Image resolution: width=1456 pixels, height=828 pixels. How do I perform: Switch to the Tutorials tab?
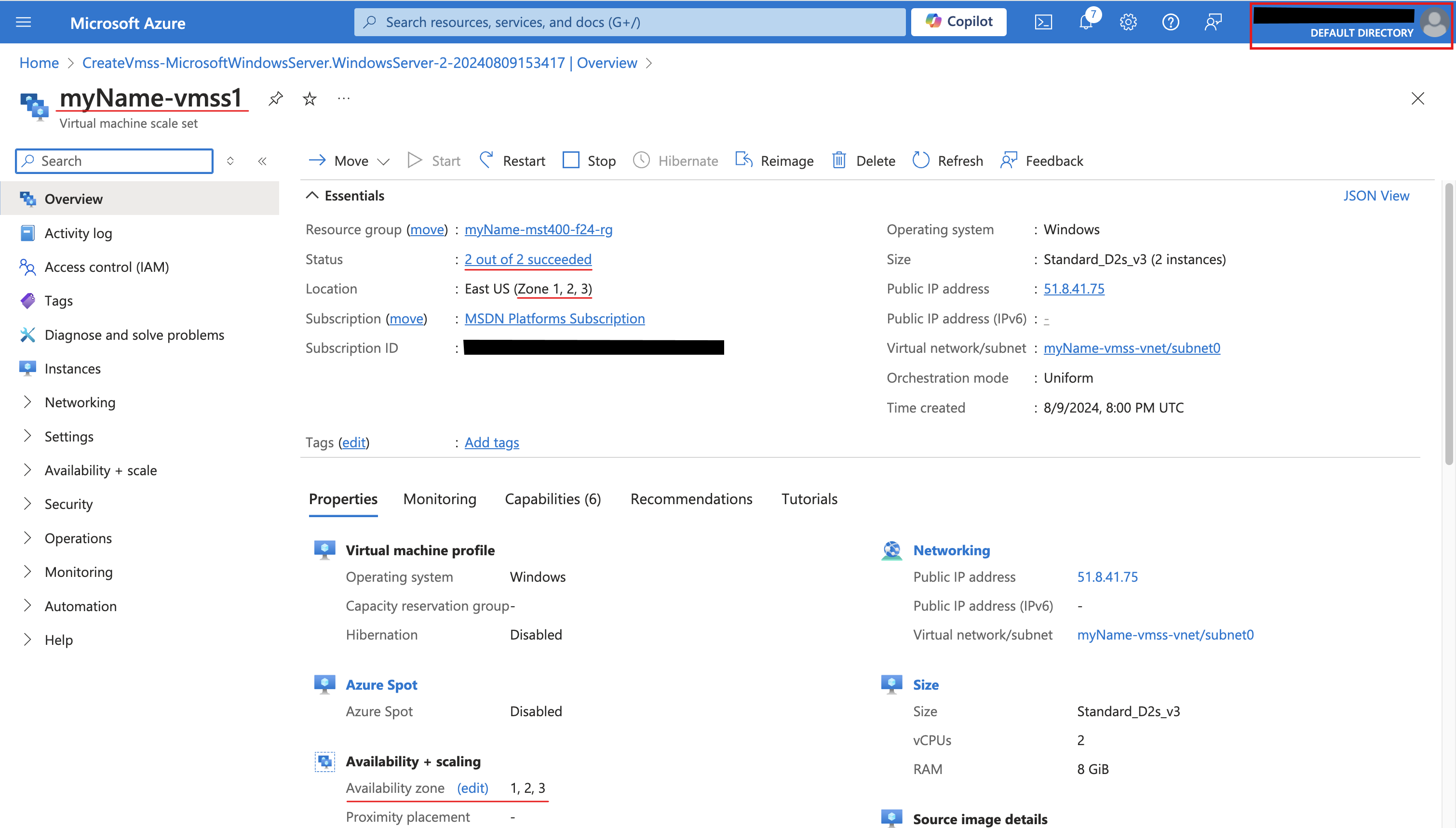(x=809, y=499)
